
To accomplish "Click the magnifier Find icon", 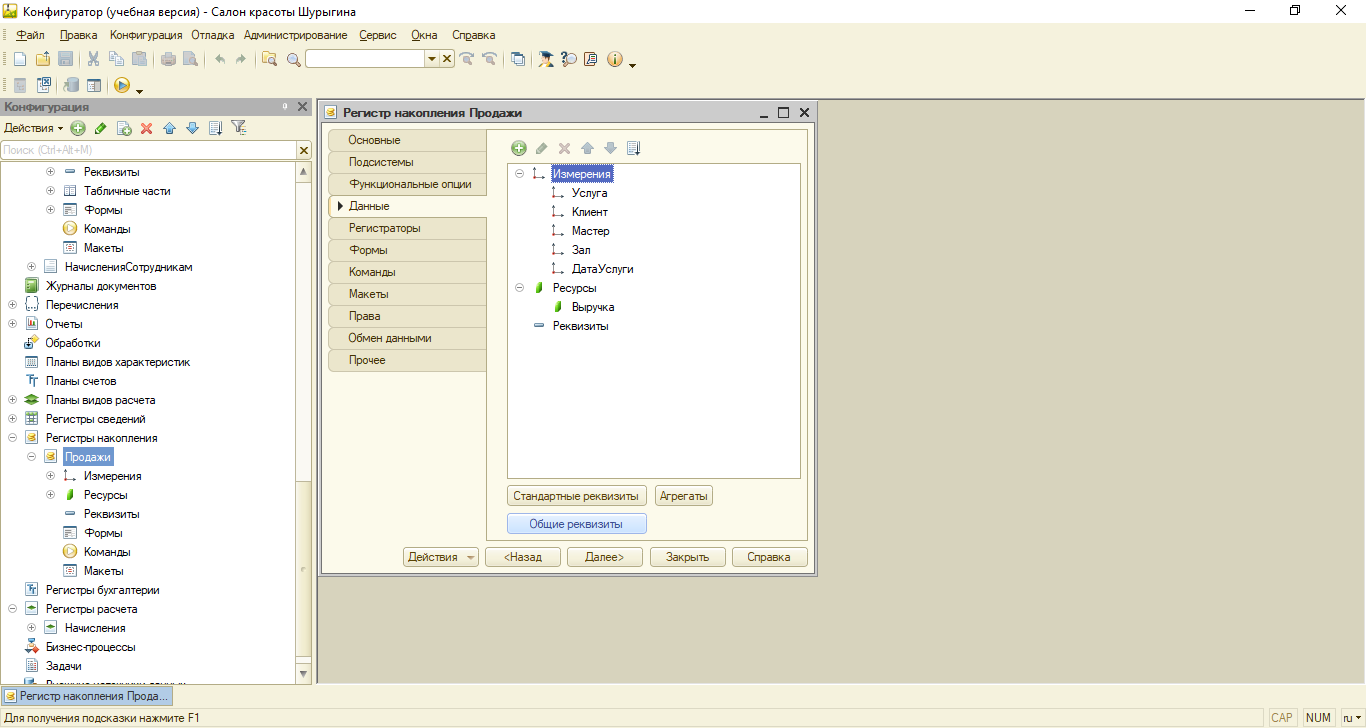I will click(293, 59).
